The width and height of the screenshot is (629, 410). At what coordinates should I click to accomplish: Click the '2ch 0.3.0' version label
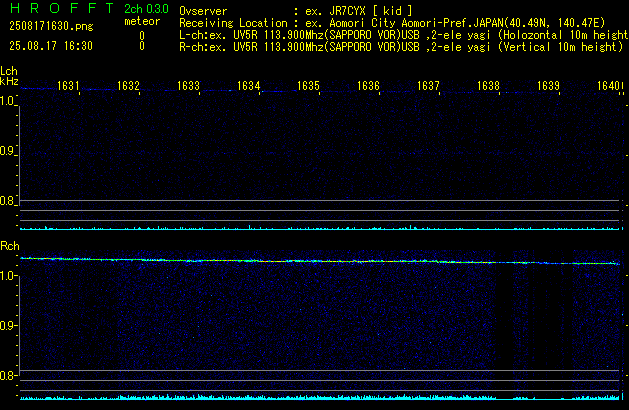[146, 8]
